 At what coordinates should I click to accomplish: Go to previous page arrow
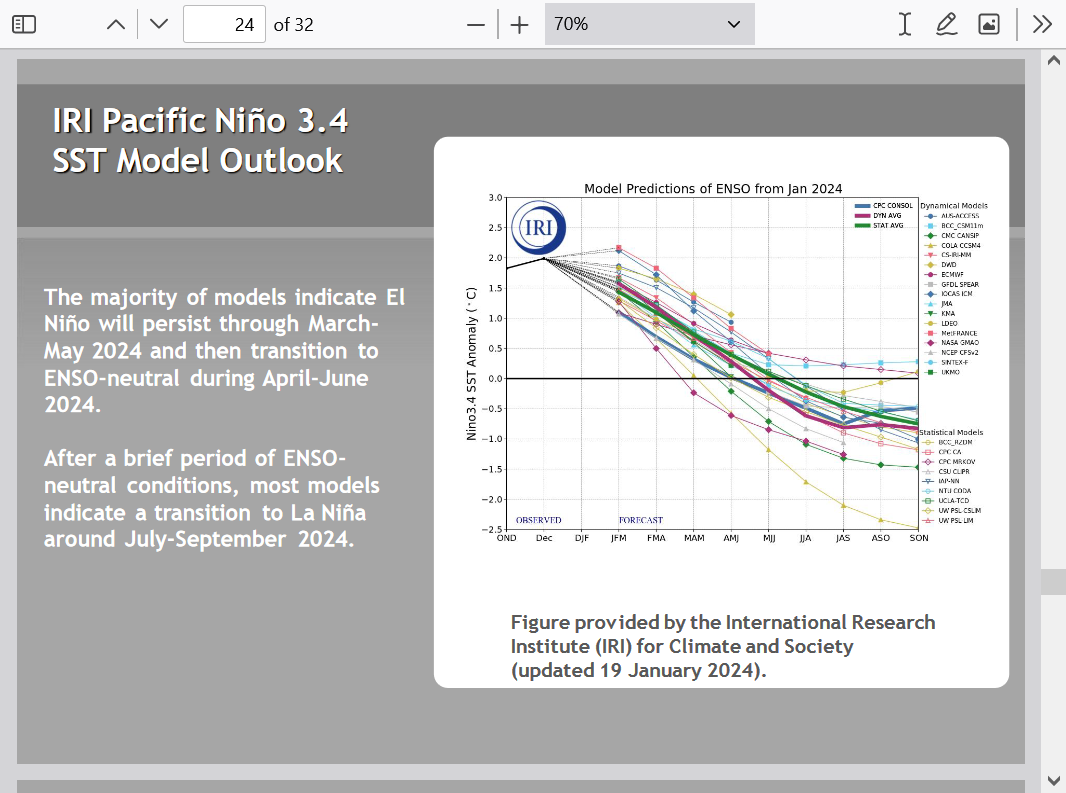click(x=116, y=24)
